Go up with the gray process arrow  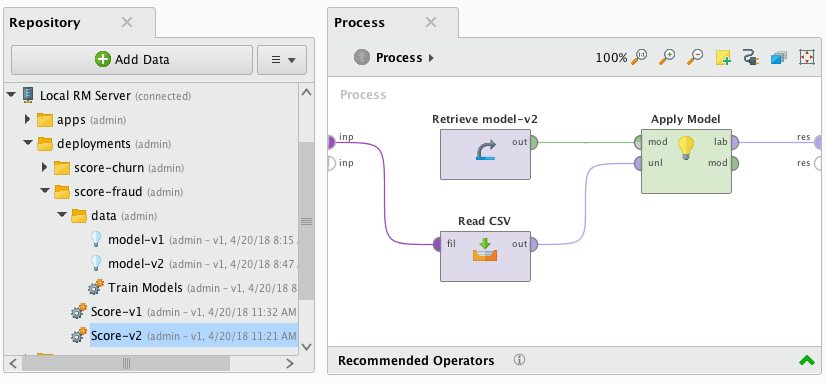[362, 57]
